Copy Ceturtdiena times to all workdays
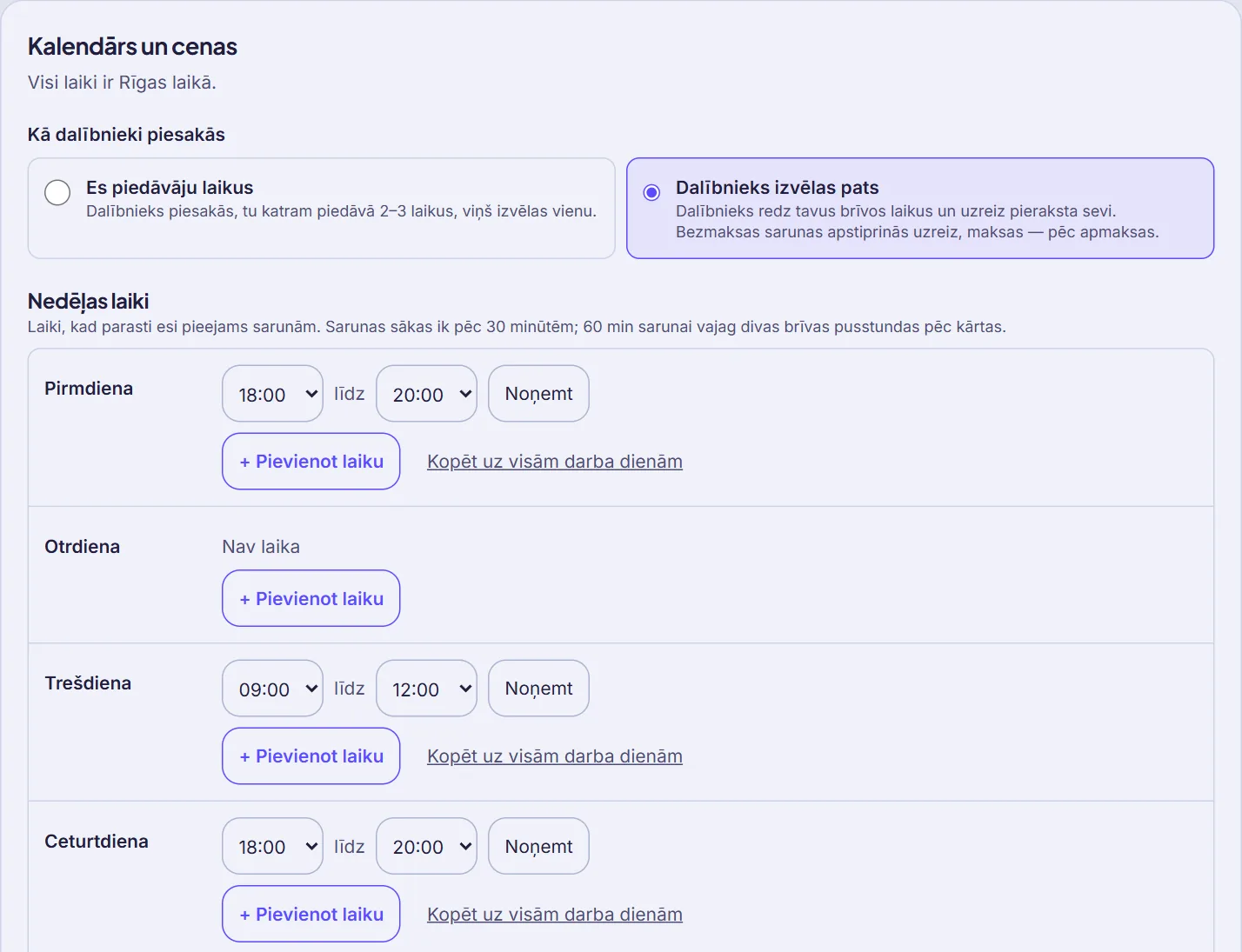The height and width of the screenshot is (952, 1242). 555,915
